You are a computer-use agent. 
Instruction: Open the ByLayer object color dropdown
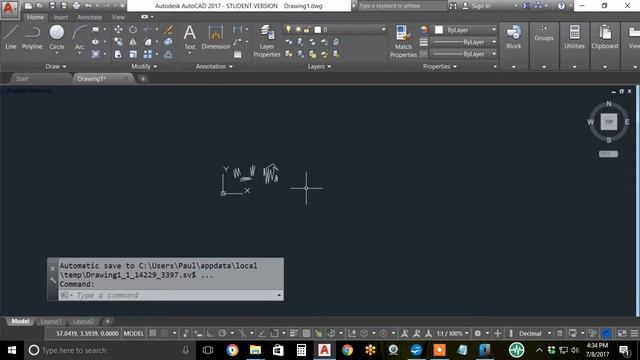(493, 30)
